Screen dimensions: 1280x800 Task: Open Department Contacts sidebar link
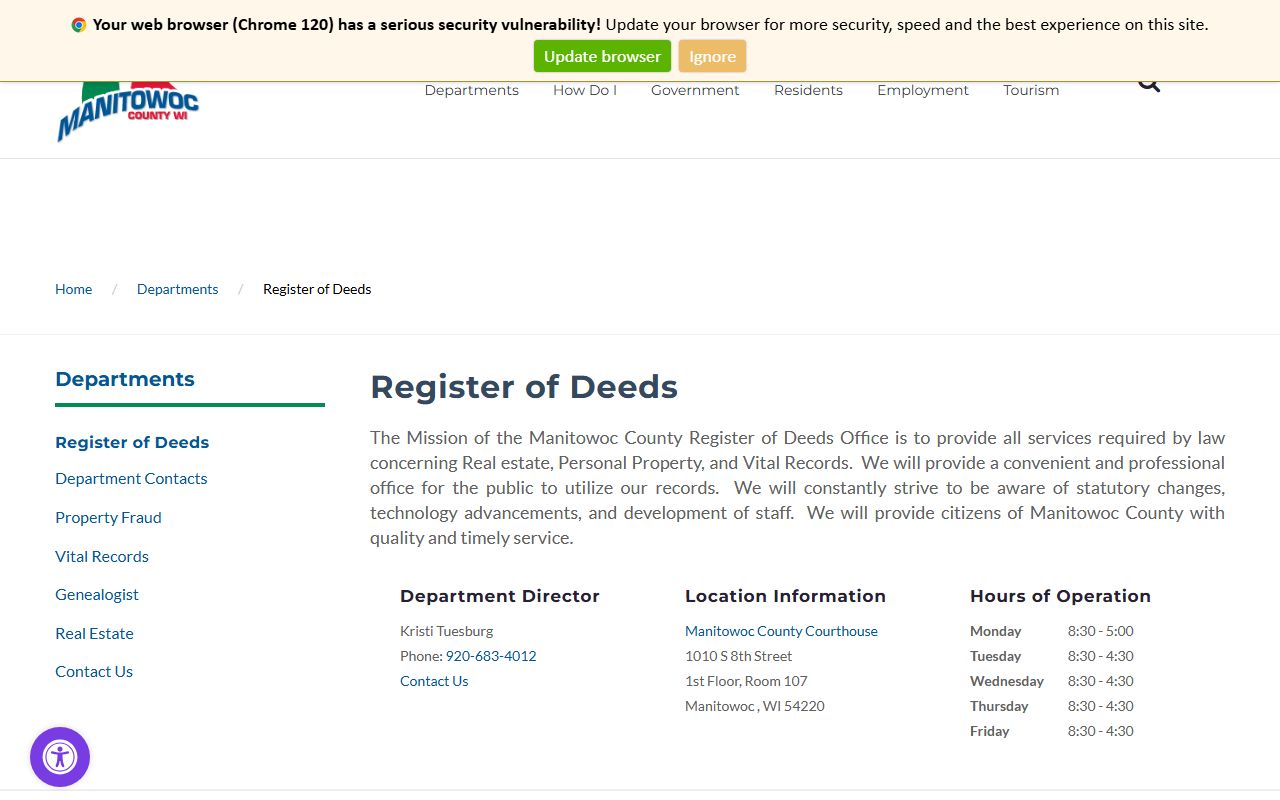pyautogui.click(x=131, y=478)
